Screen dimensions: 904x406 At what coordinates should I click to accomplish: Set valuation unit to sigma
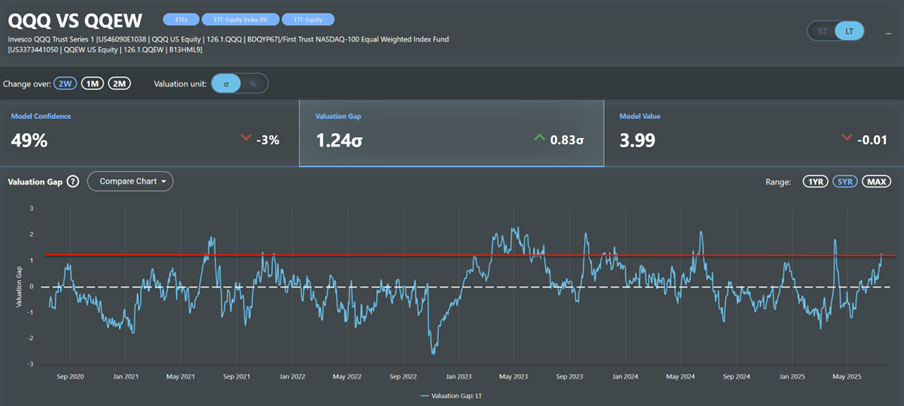coord(226,84)
